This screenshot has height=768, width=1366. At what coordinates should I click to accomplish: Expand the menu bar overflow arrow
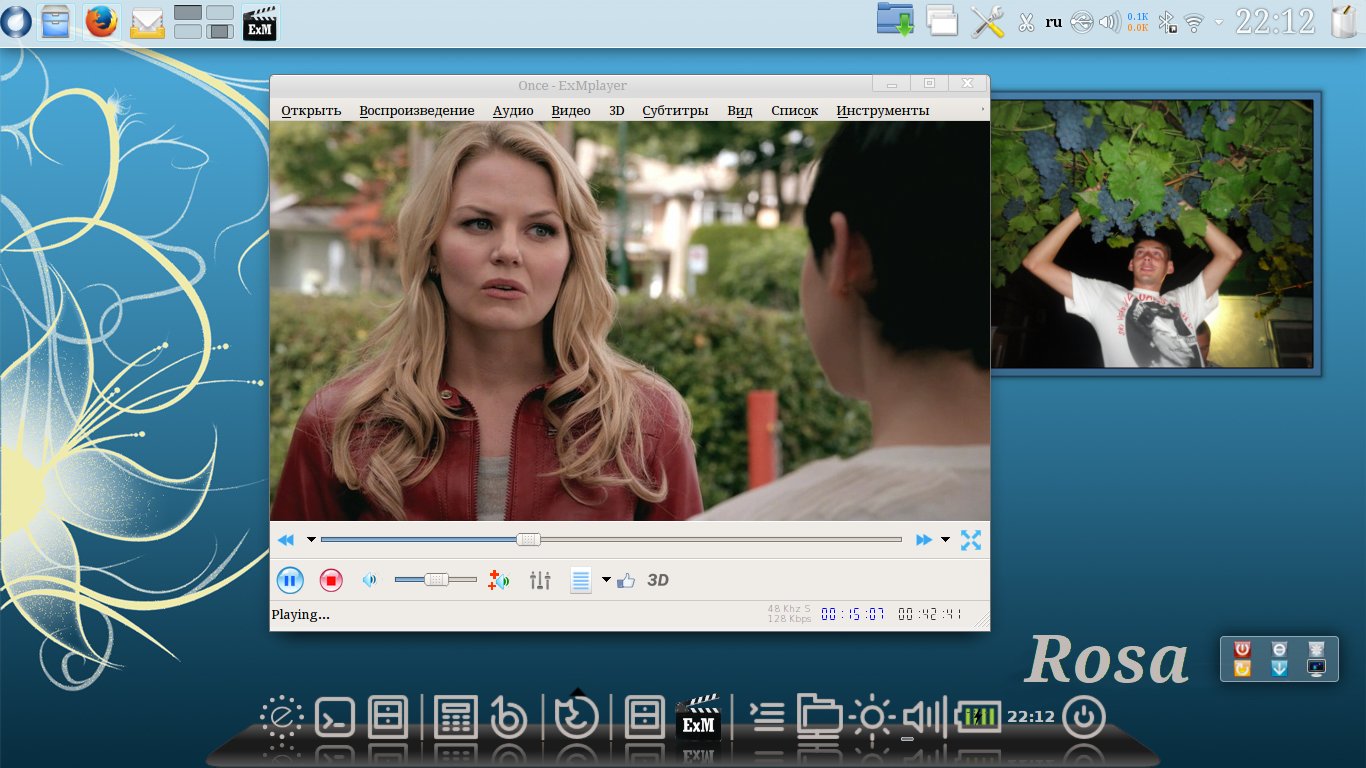point(982,109)
